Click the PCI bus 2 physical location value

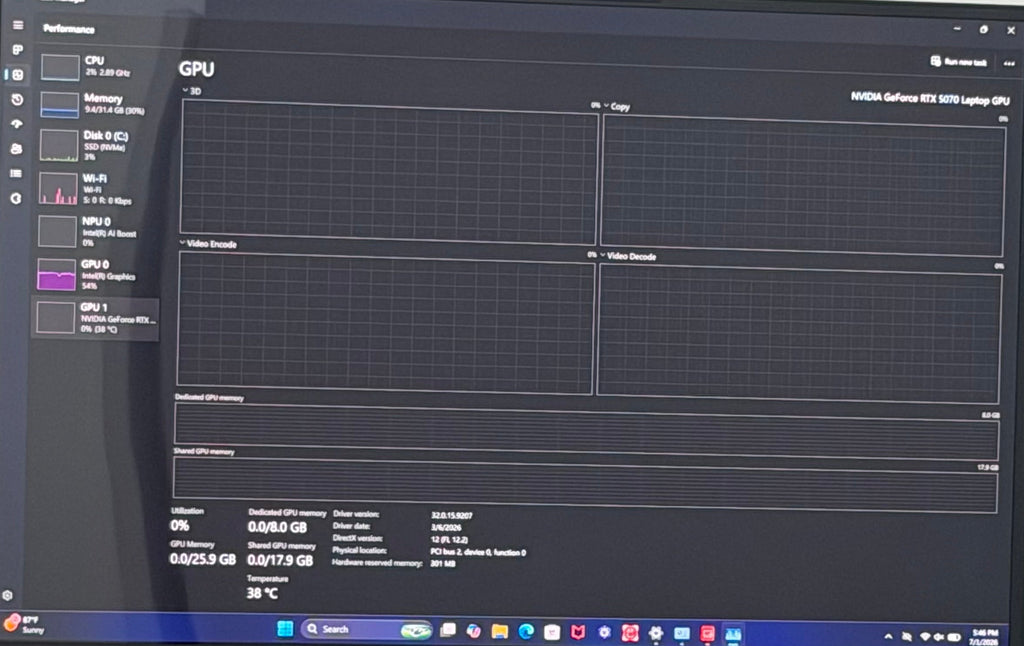[477, 552]
